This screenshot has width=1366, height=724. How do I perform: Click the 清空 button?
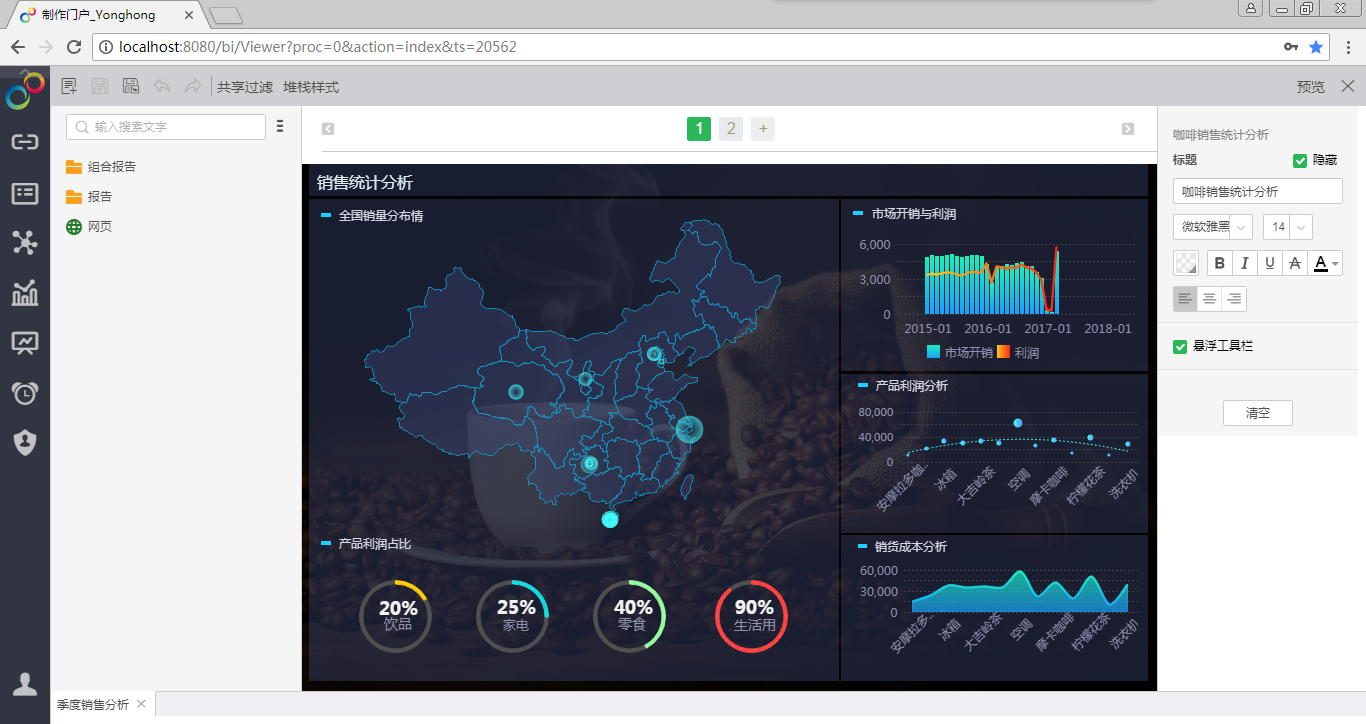pos(1257,413)
